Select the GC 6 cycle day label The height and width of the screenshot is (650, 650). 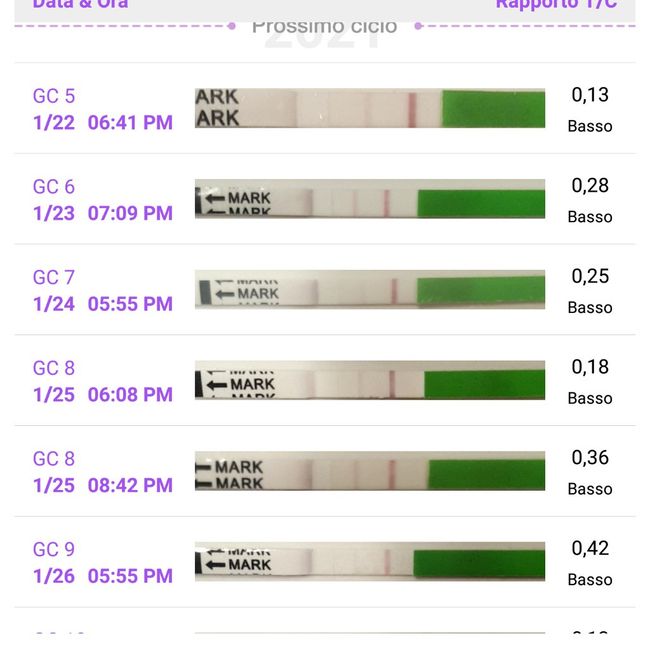54,187
